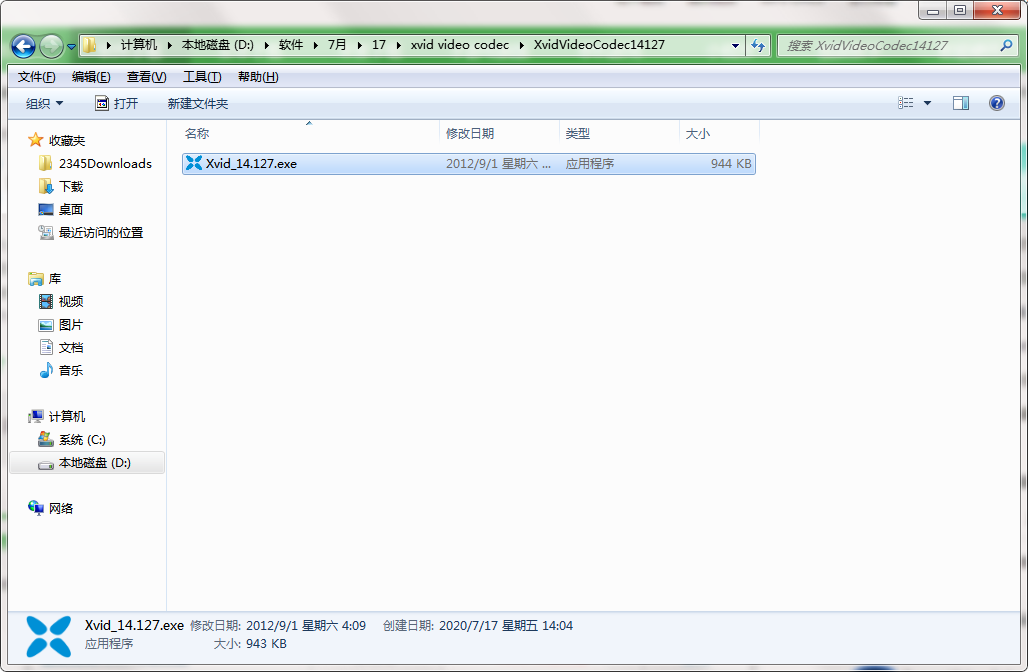Click the 收藏夹 star icon
The height and width of the screenshot is (672, 1028).
point(35,140)
